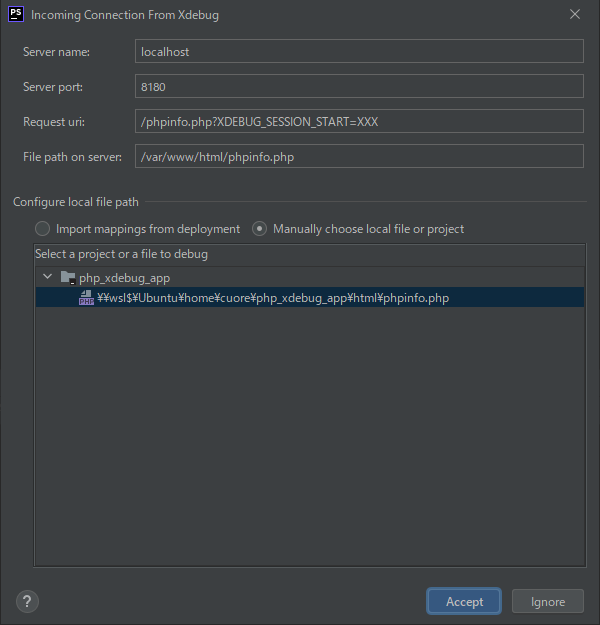Open help with the question mark button
Viewport: 600px width, 625px height.
(28, 601)
